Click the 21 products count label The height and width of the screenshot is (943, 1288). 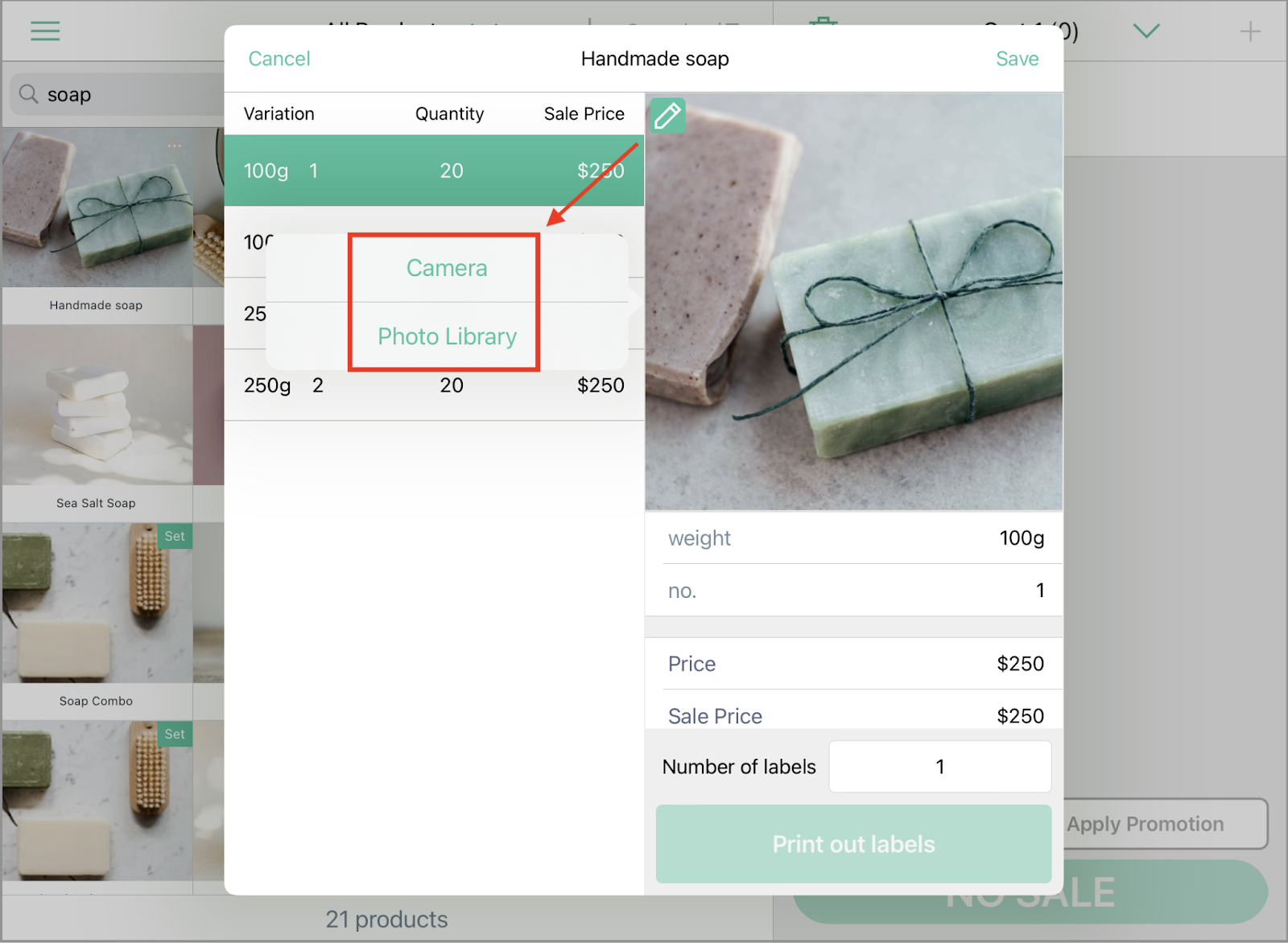coord(386,919)
